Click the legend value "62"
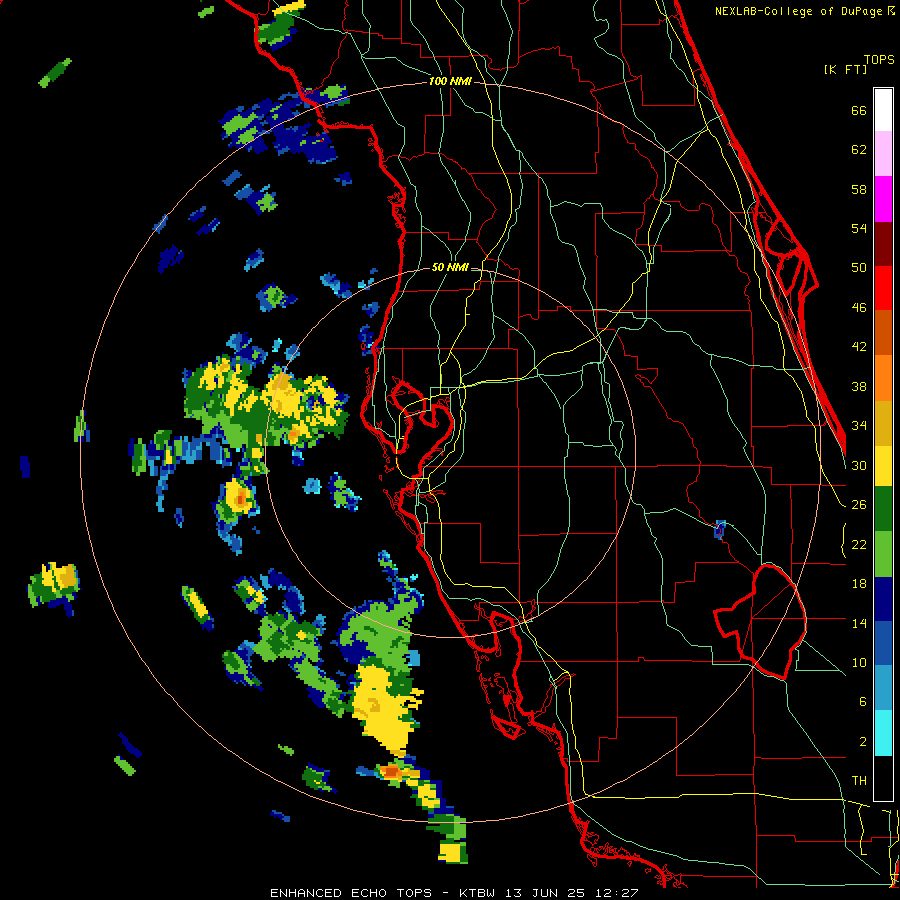Screen dimensions: 900x900 pyautogui.click(x=859, y=150)
